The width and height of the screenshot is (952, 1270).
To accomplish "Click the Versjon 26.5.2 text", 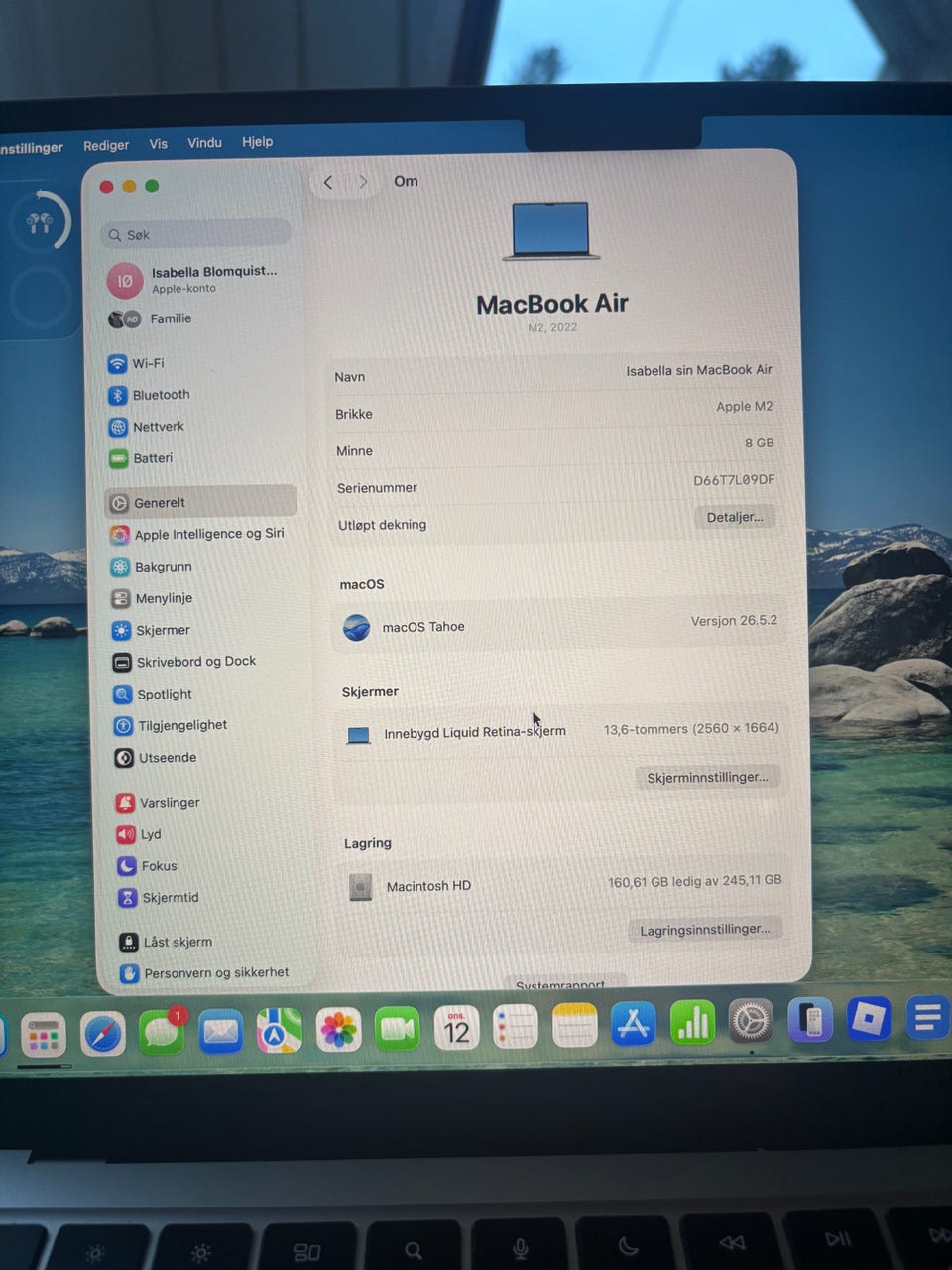I will pos(734,621).
